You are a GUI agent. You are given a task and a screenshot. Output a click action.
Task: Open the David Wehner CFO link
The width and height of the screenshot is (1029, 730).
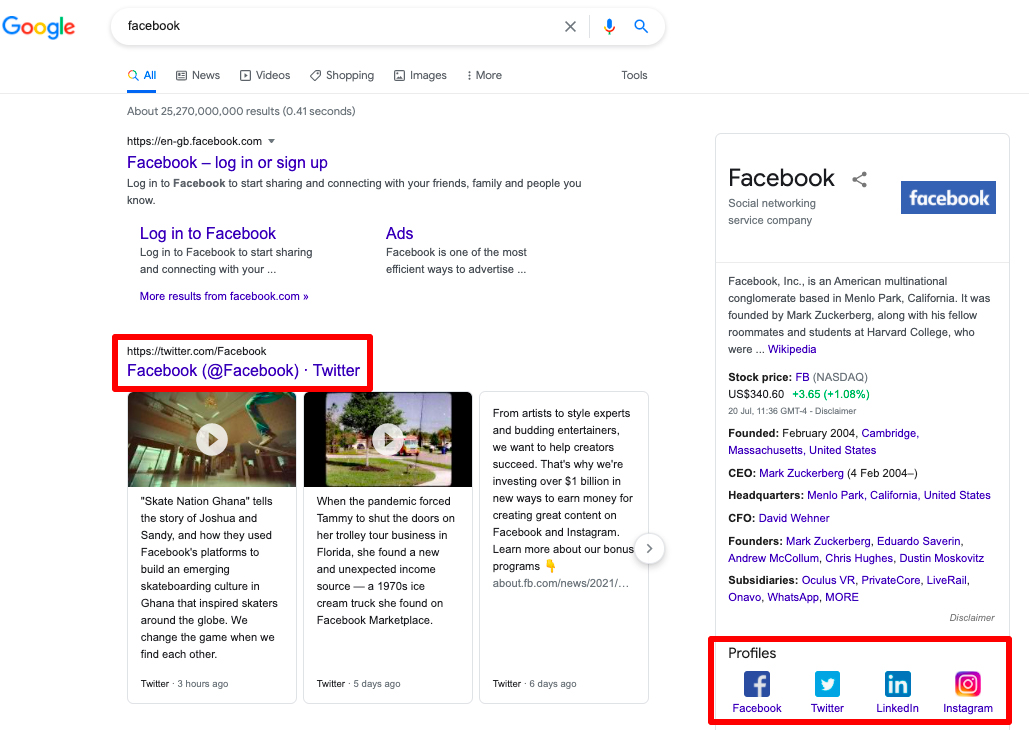pyautogui.click(x=793, y=518)
